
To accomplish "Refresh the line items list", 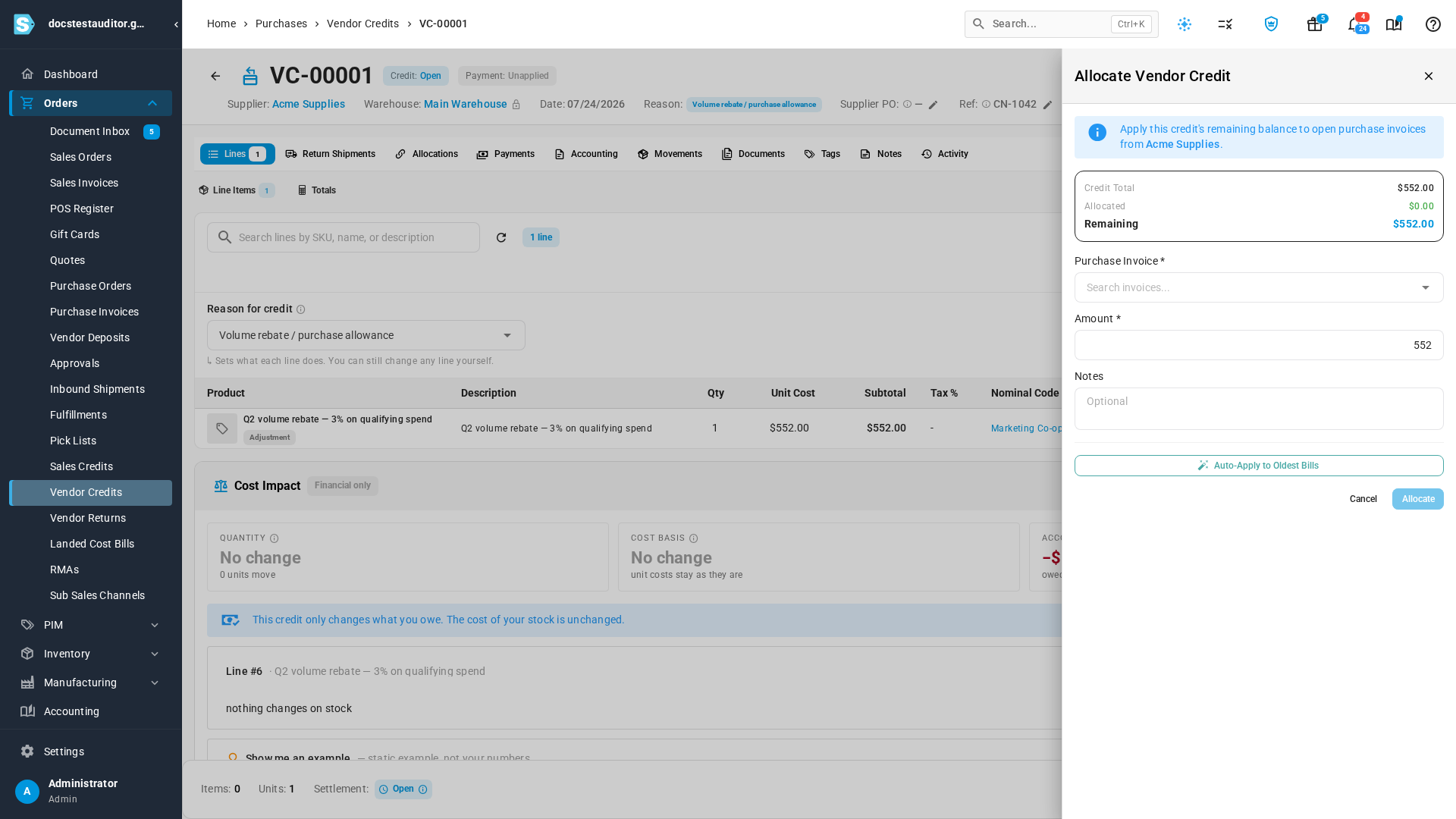I will pyautogui.click(x=501, y=237).
